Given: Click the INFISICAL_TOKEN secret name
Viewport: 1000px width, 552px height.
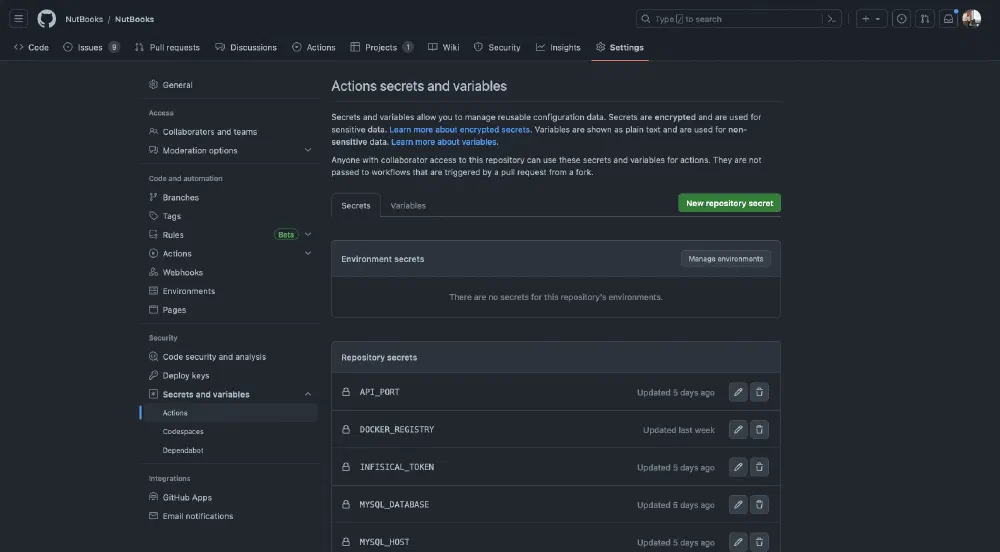Looking at the screenshot, I should (397, 467).
